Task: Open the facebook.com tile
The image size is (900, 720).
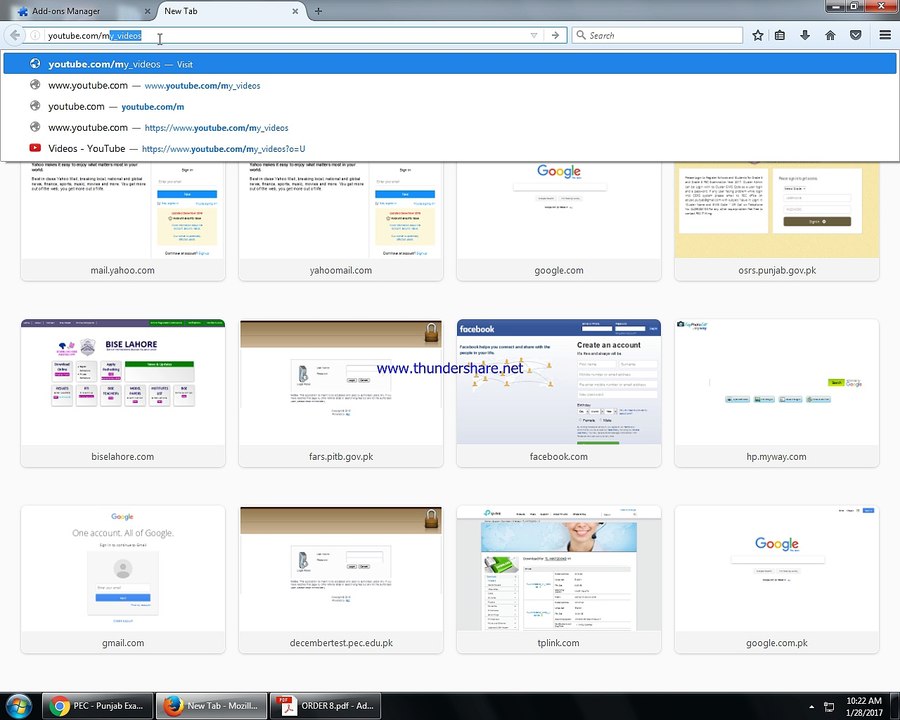Action: 558,393
